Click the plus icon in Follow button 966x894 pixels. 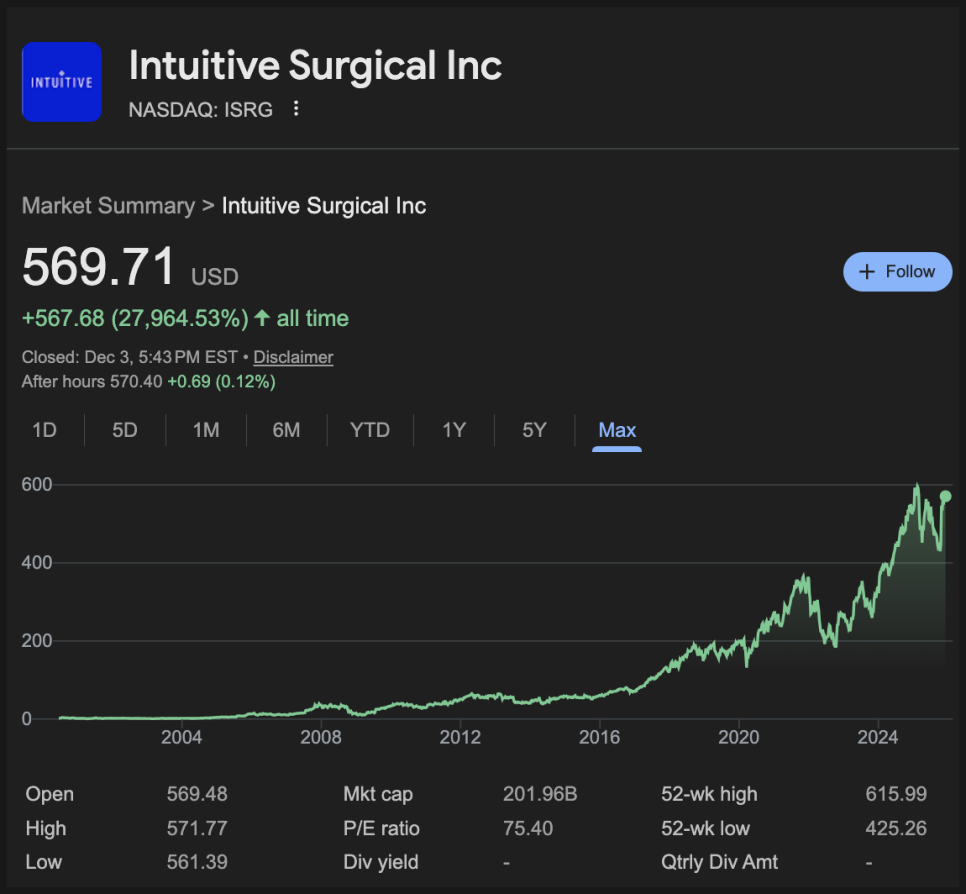tap(867, 272)
